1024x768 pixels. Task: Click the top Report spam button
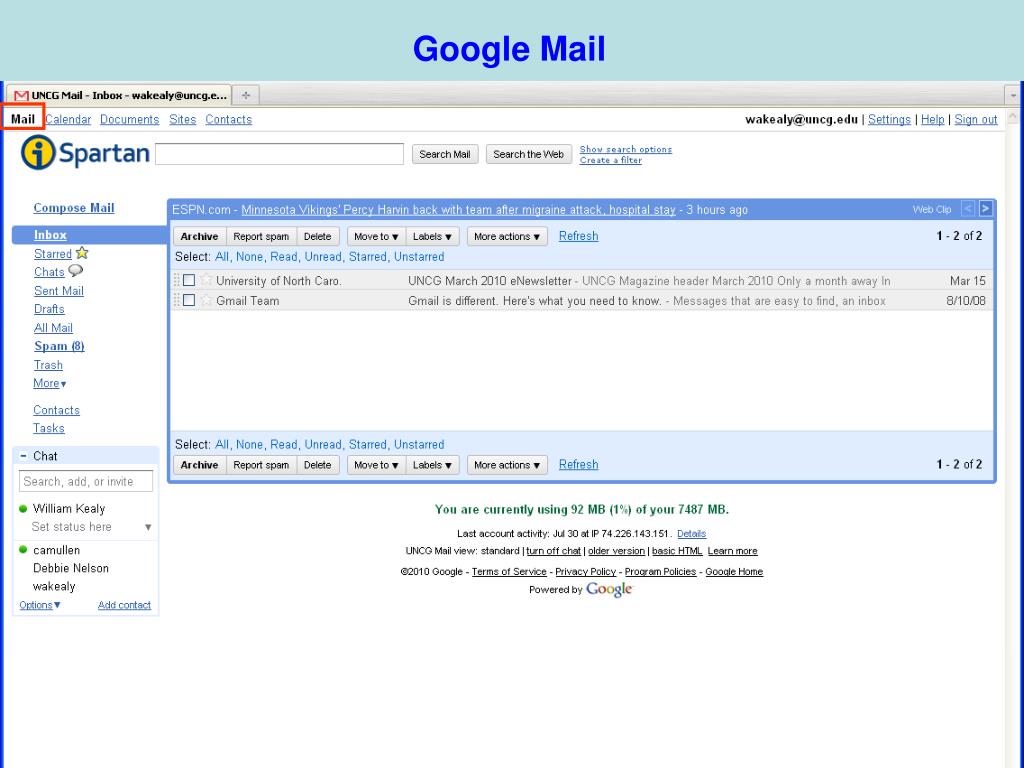261,236
